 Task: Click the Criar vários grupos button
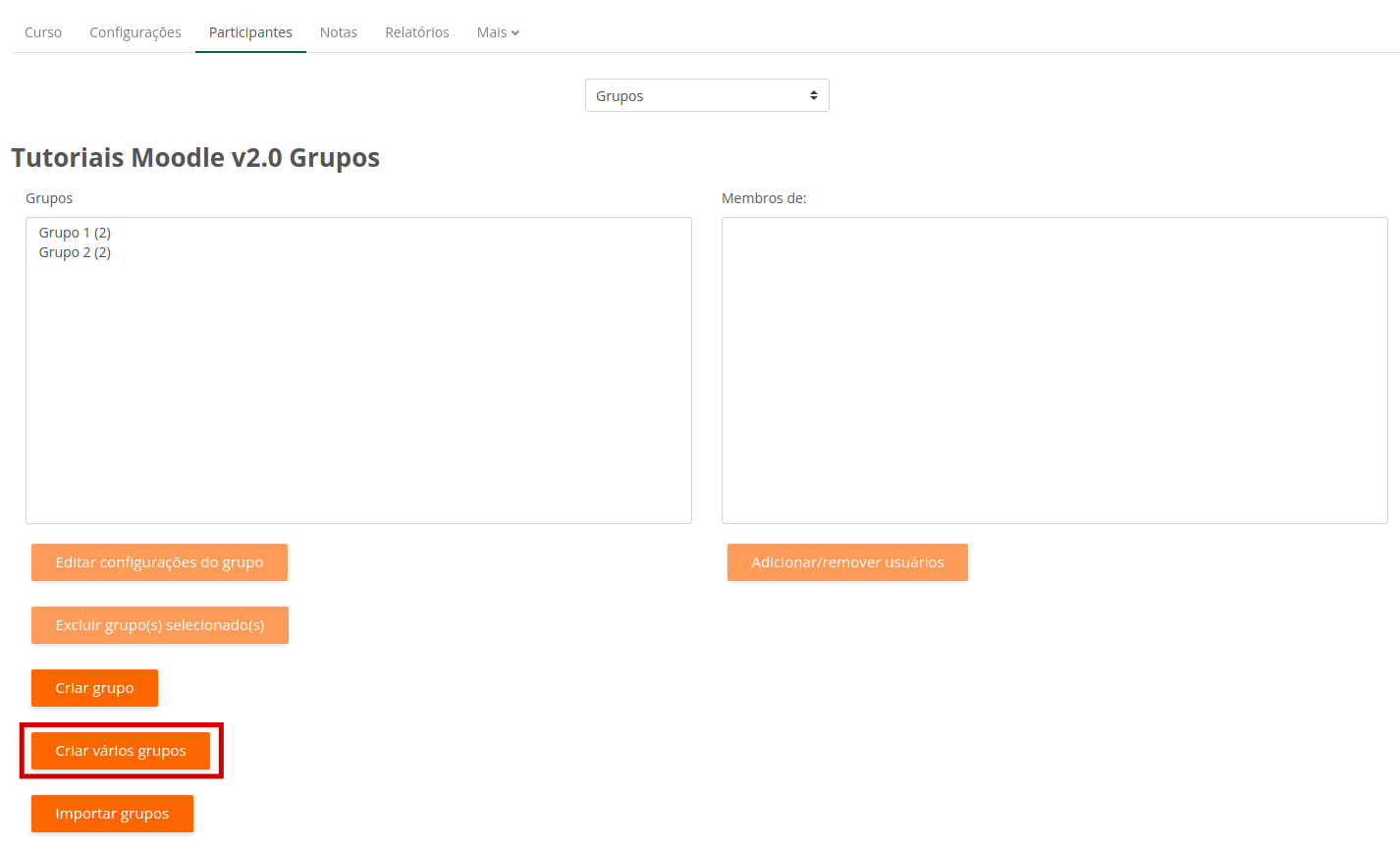point(121,751)
